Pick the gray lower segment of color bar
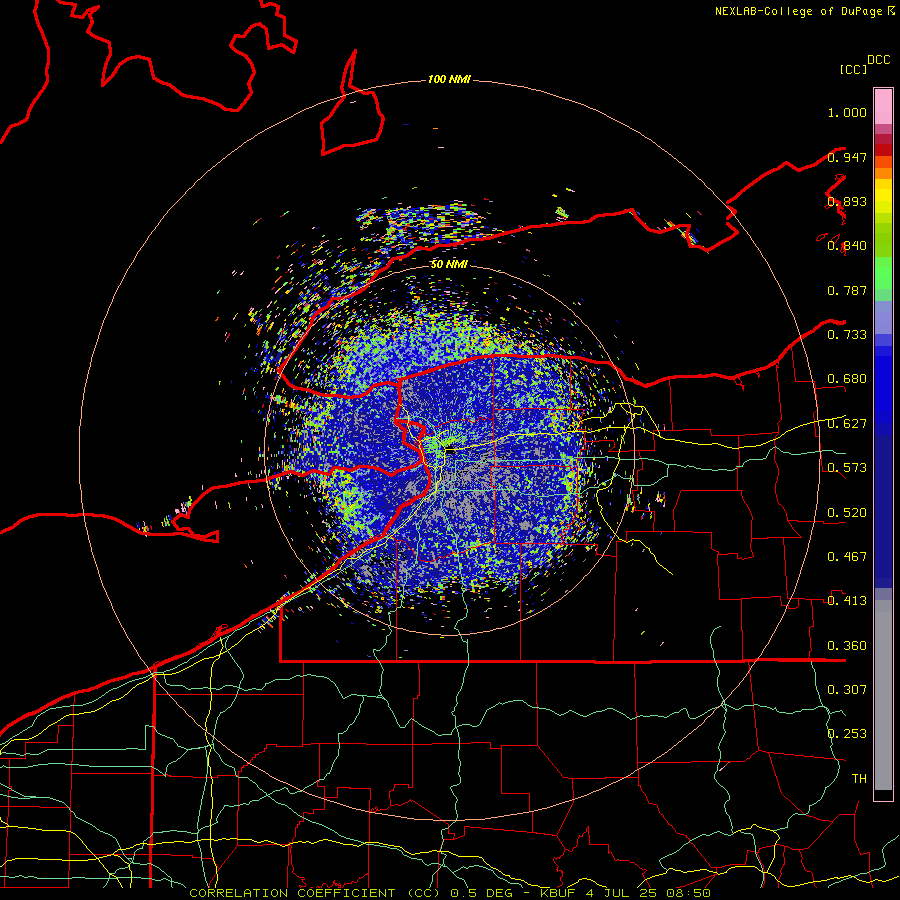 click(883, 695)
